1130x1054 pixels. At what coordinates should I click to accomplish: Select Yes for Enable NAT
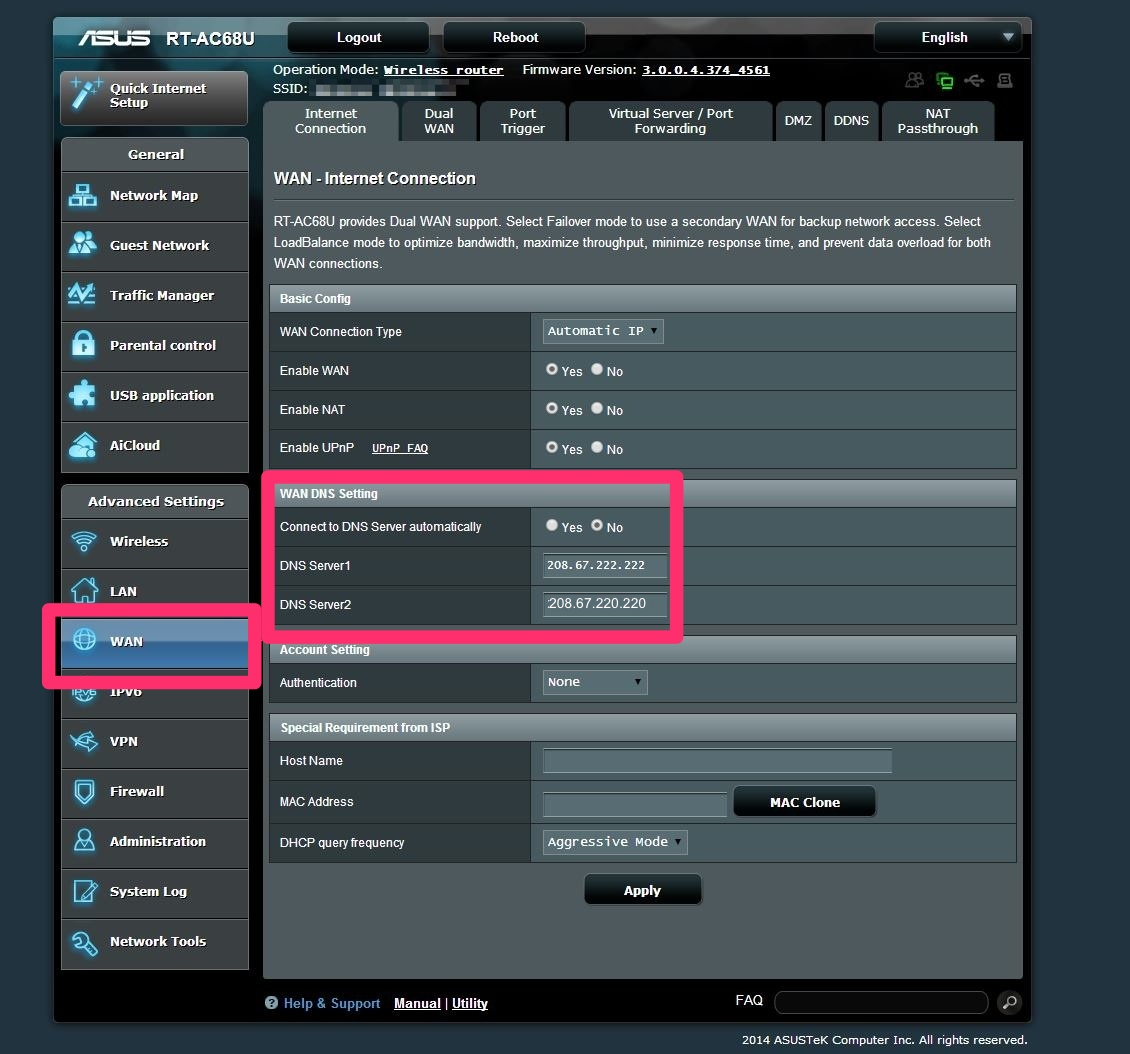tap(552, 408)
